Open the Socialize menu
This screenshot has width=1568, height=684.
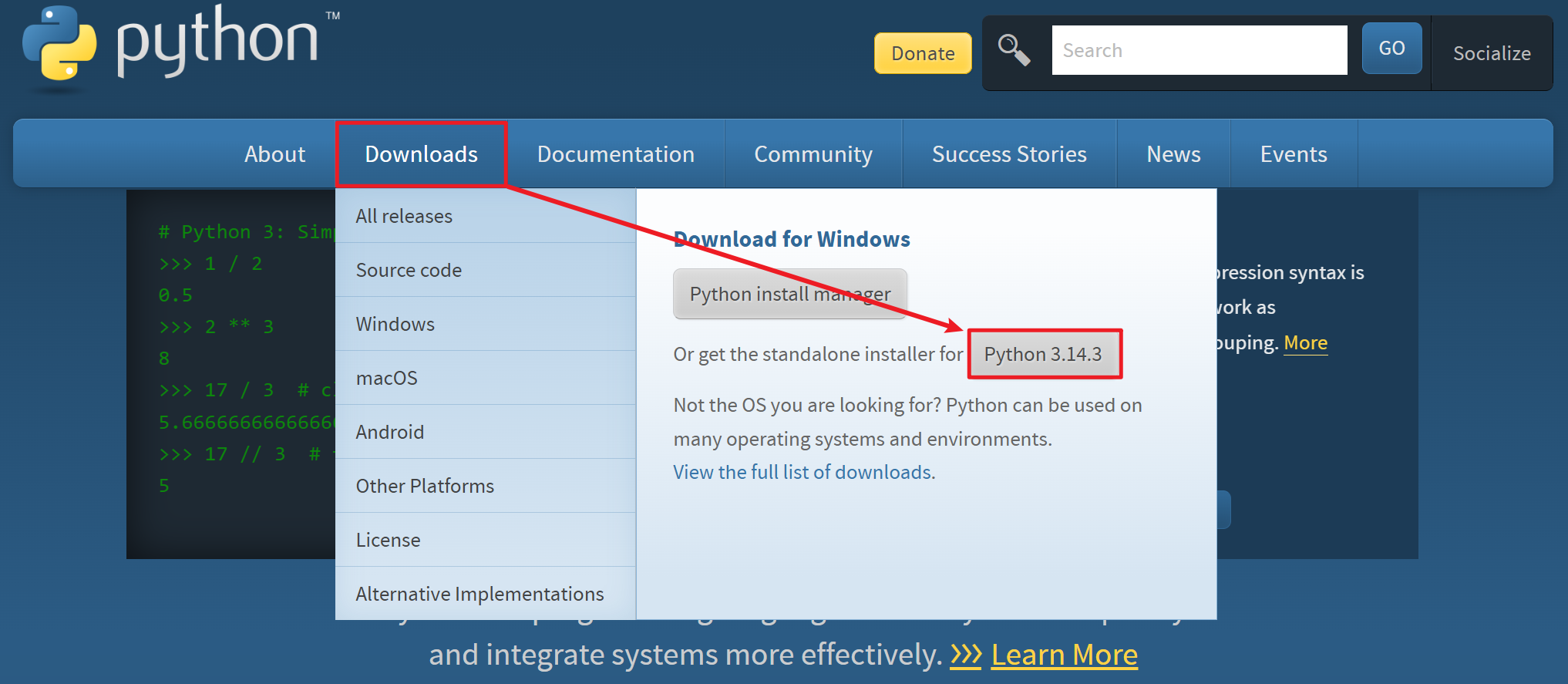(1492, 53)
